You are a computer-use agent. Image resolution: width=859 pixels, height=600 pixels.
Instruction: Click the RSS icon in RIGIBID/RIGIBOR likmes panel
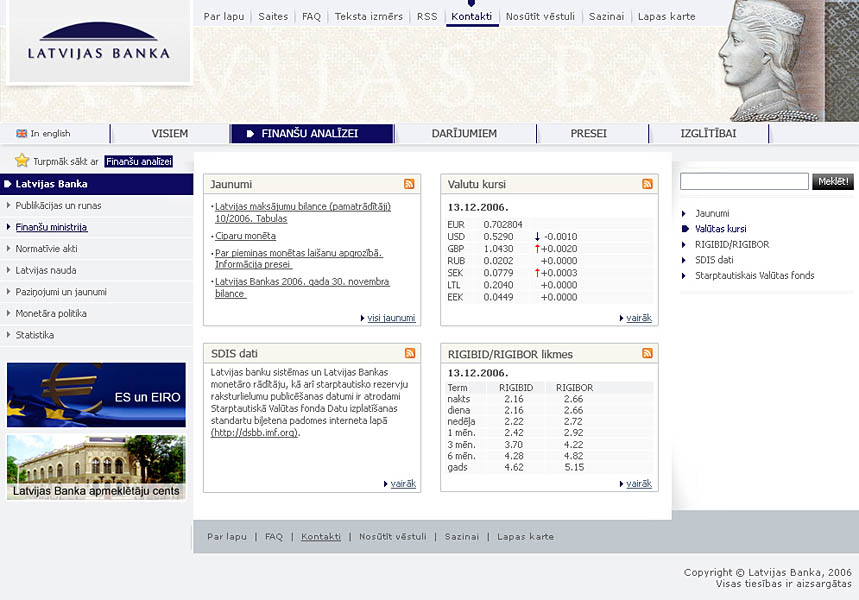coord(647,353)
